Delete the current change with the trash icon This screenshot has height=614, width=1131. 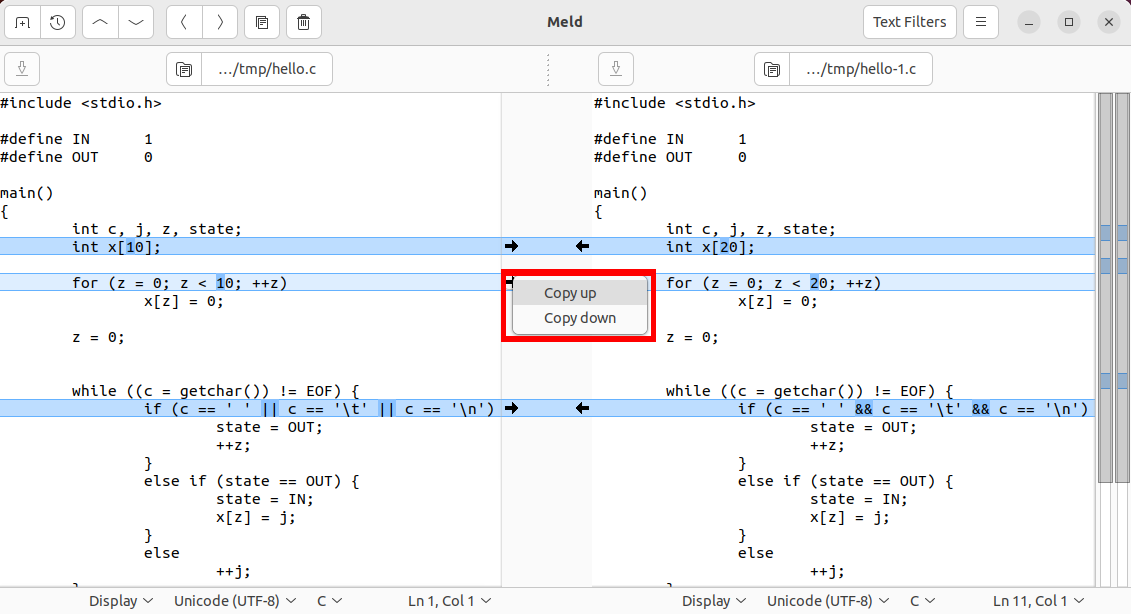(303, 21)
